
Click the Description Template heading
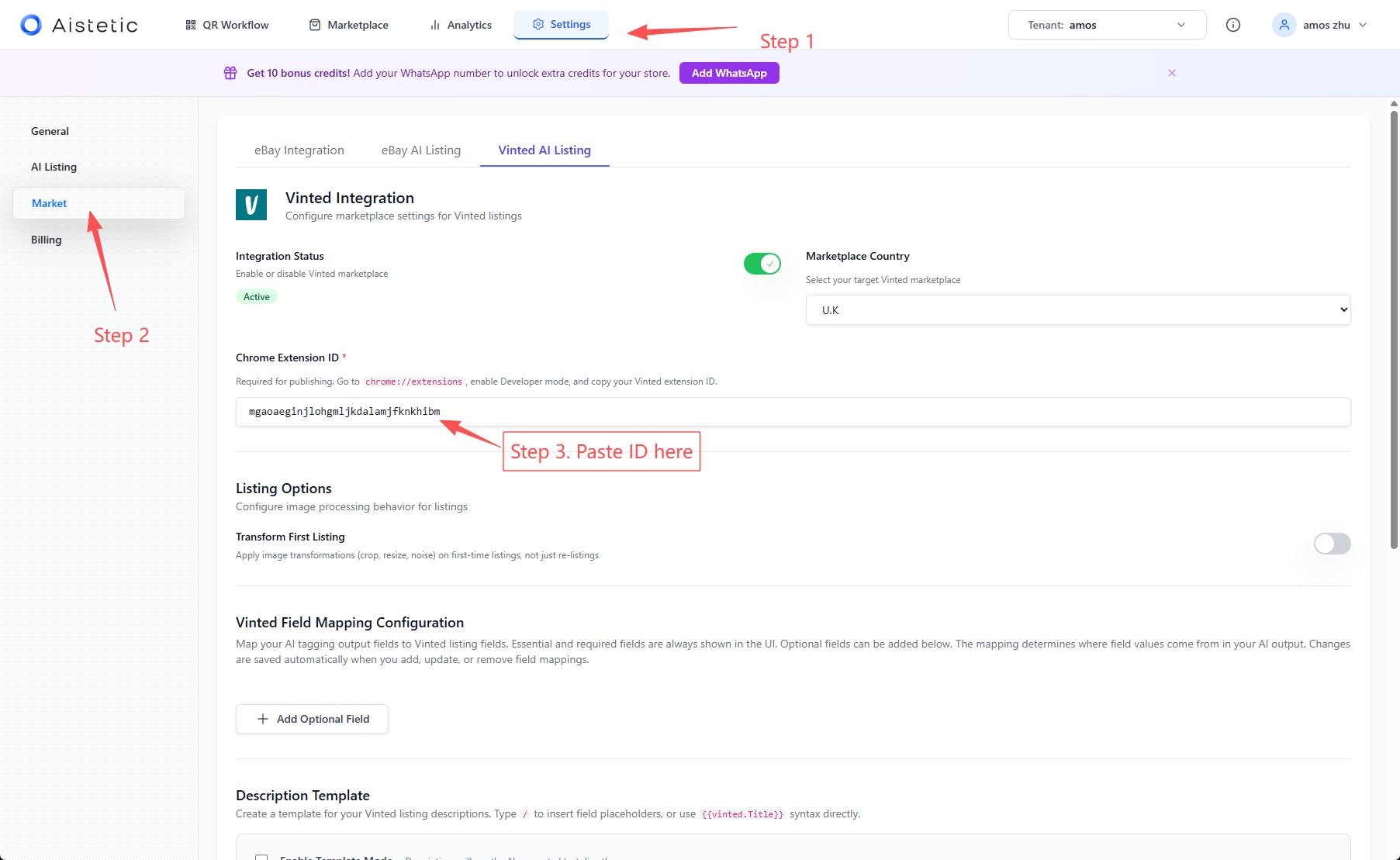[x=302, y=796]
